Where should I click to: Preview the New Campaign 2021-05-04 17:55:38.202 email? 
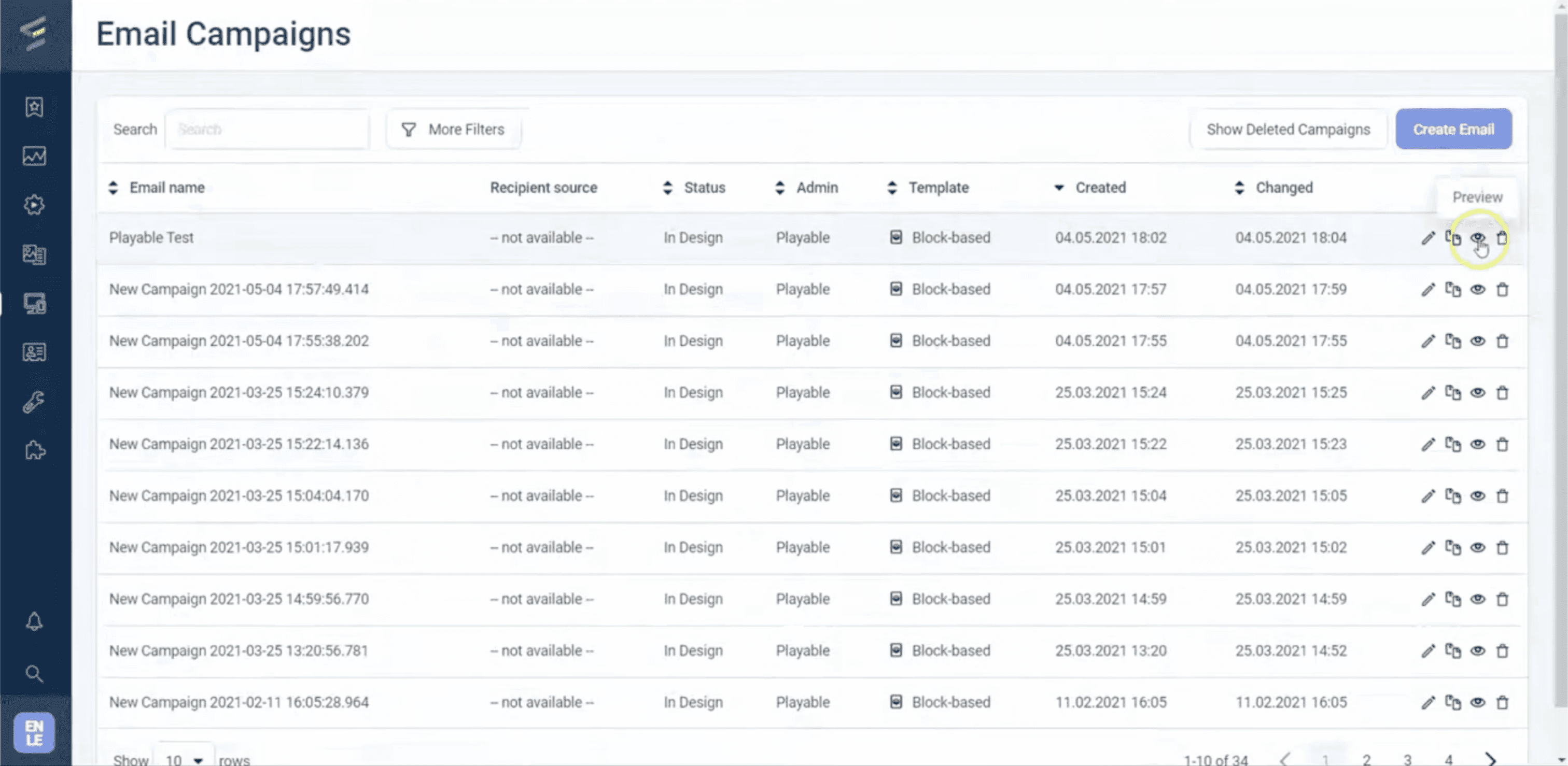click(1477, 342)
